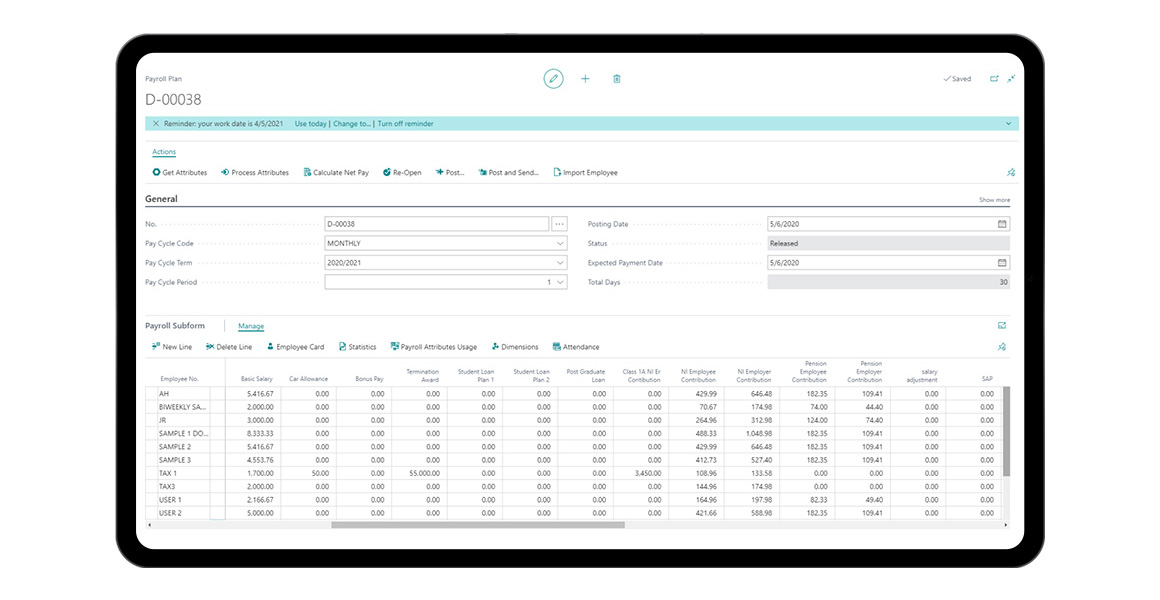This screenshot has height=600, width=1160.
Task: Expand the reminder notification chevron
Action: click(1008, 124)
